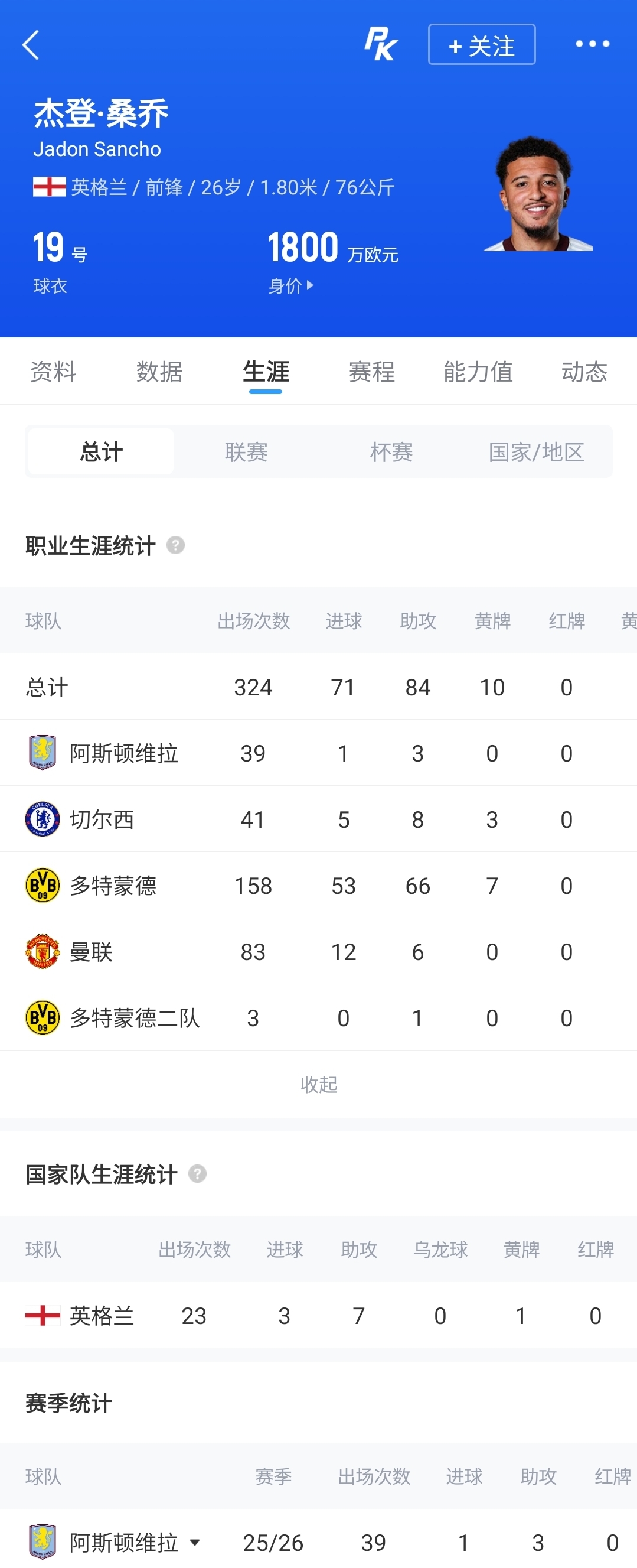Switch to the 数据 tab
637x1568 pixels.
pos(159,371)
